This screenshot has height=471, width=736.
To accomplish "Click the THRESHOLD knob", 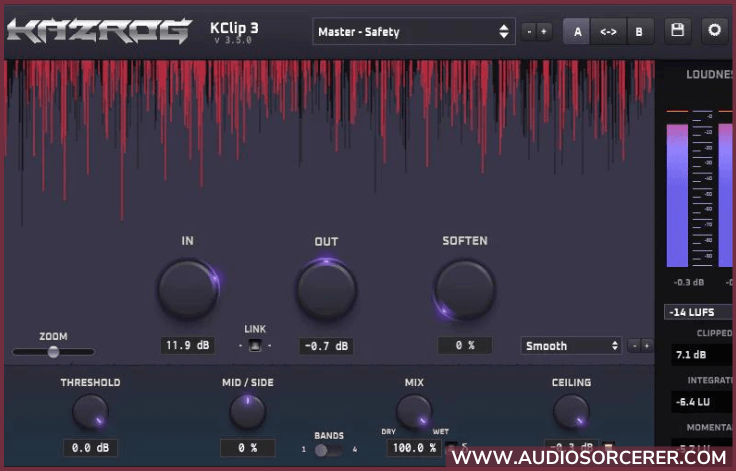I will 90,412.
